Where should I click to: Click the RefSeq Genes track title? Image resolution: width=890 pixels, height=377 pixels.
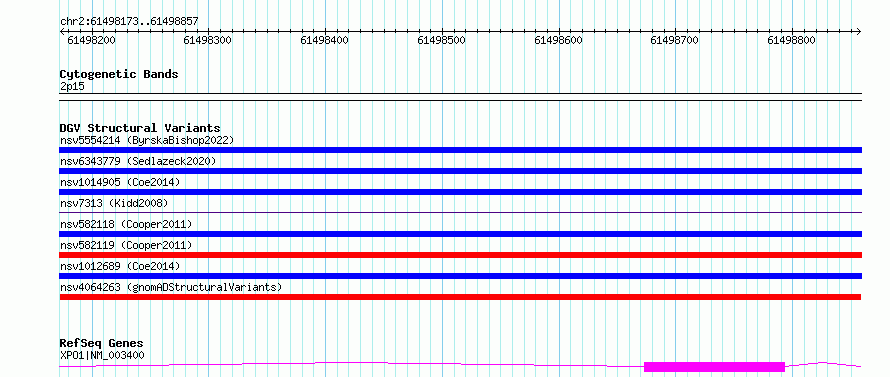[x=102, y=344]
